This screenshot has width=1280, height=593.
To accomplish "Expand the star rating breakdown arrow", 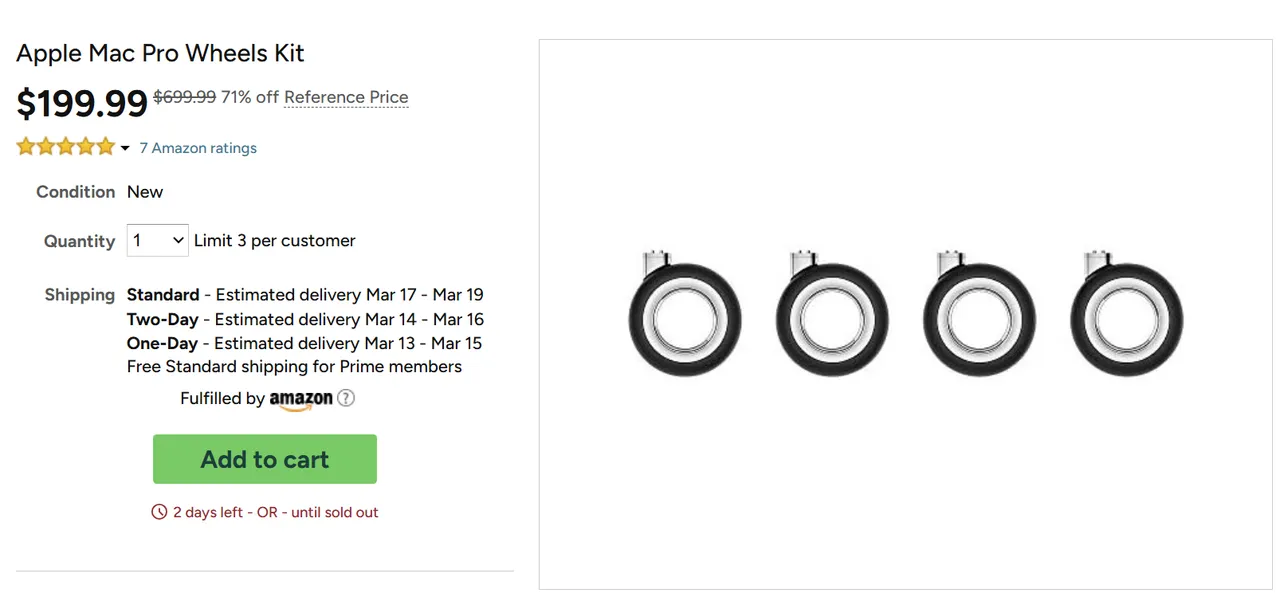I will 125,148.
